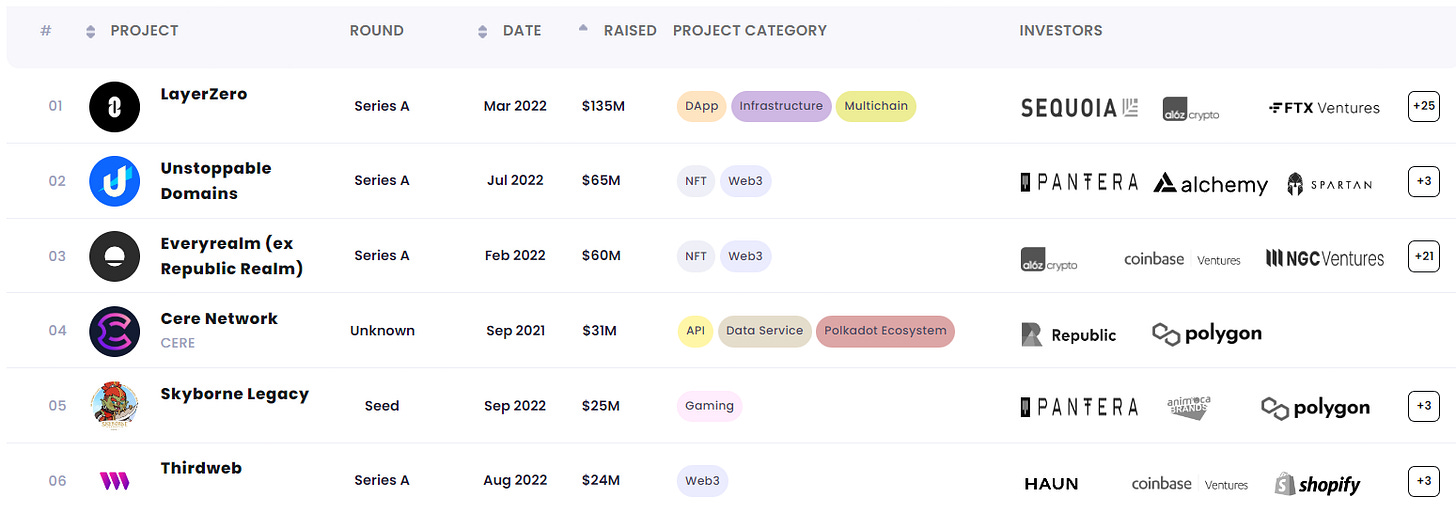
Task: Open the Cere Network project link
Action: pos(219,319)
